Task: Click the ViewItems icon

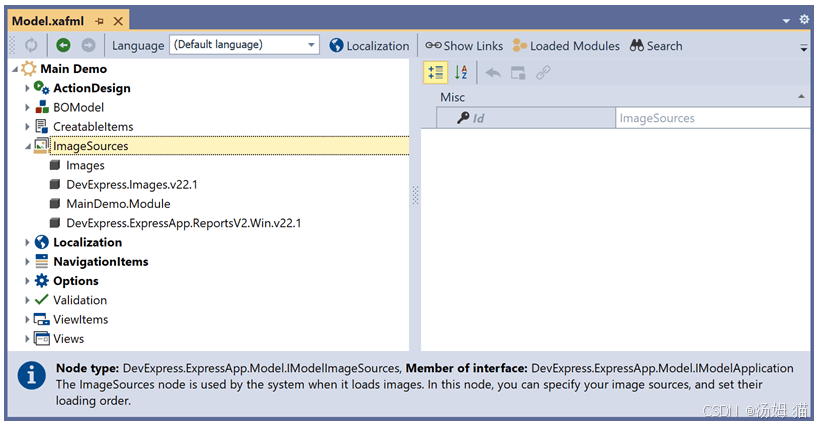Action: (x=41, y=319)
